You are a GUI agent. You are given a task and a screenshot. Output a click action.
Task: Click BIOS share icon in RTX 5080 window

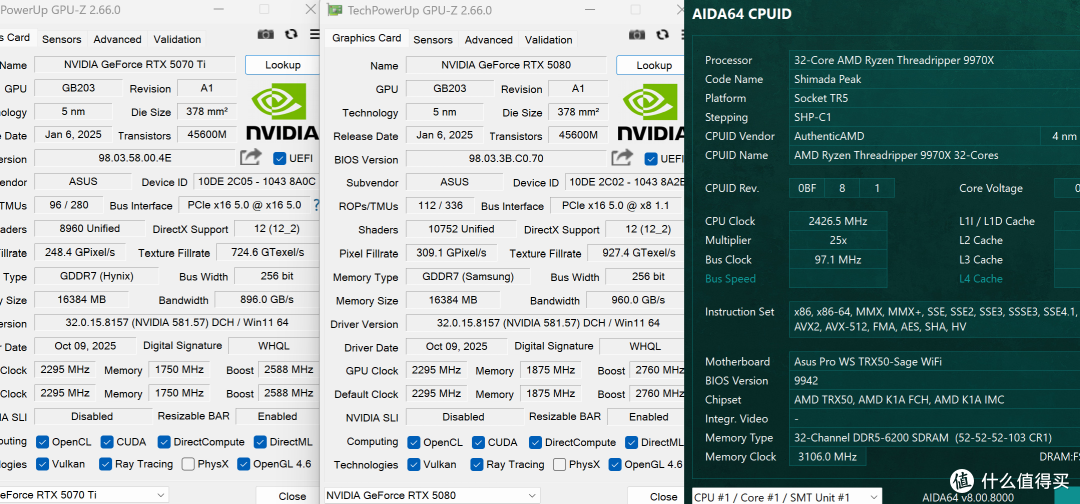tap(621, 158)
